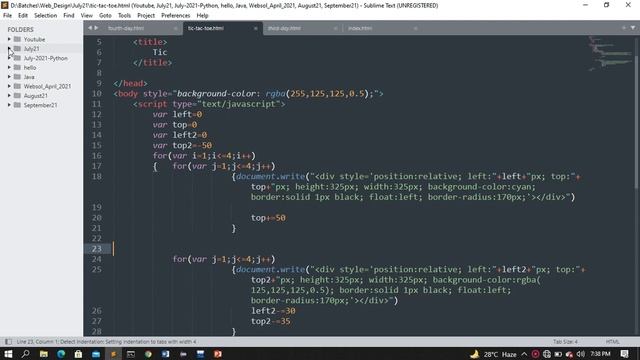Open the Tools menu

124,16
